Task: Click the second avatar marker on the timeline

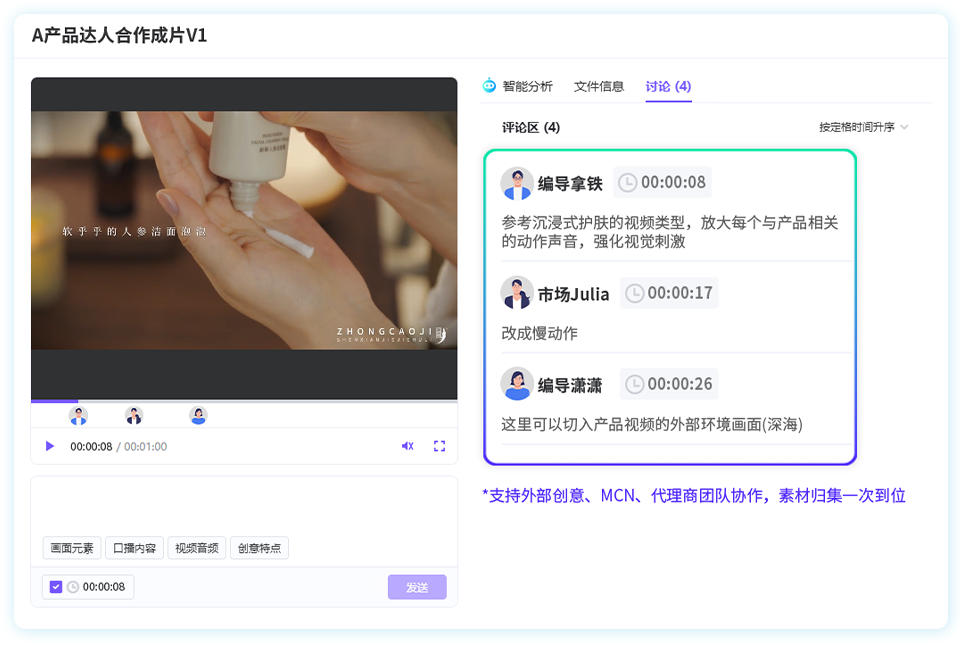Action: 134,416
